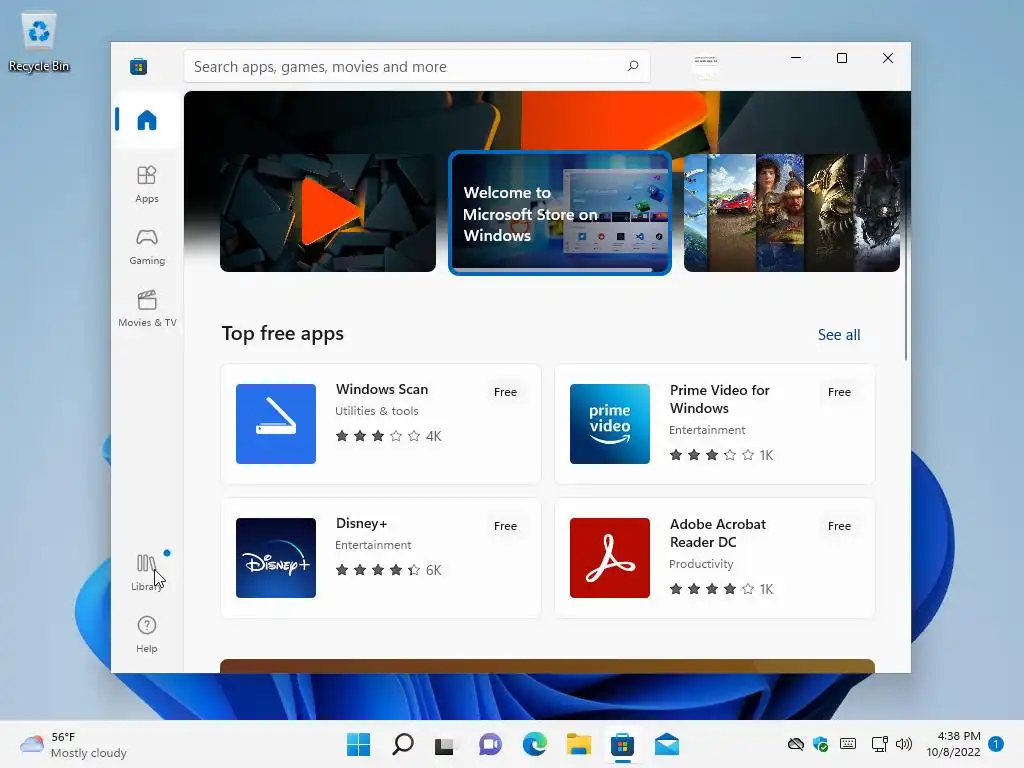This screenshot has height=768, width=1024.
Task: Click Free button for Windows Scan
Action: click(505, 392)
